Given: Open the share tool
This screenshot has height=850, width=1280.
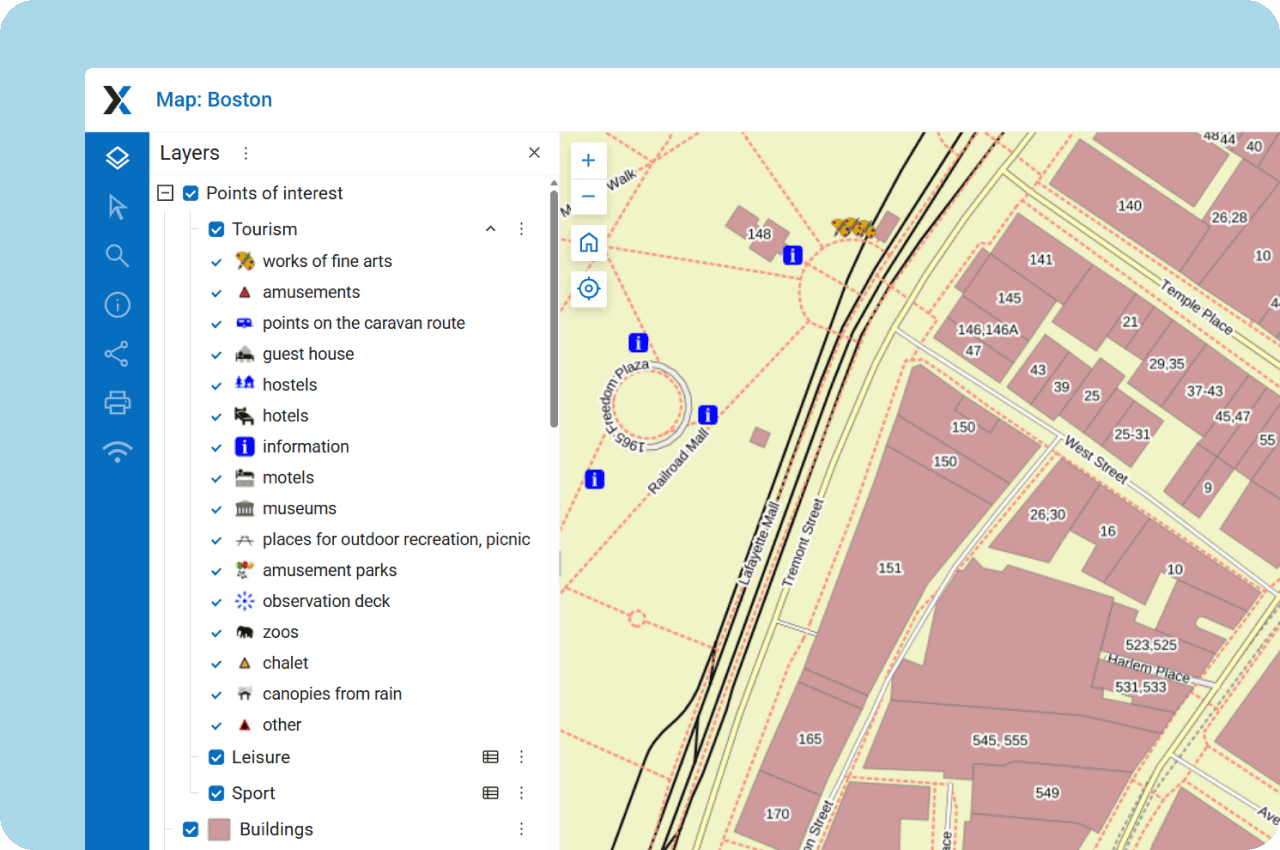Looking at the screenshot, I should 117,353.
